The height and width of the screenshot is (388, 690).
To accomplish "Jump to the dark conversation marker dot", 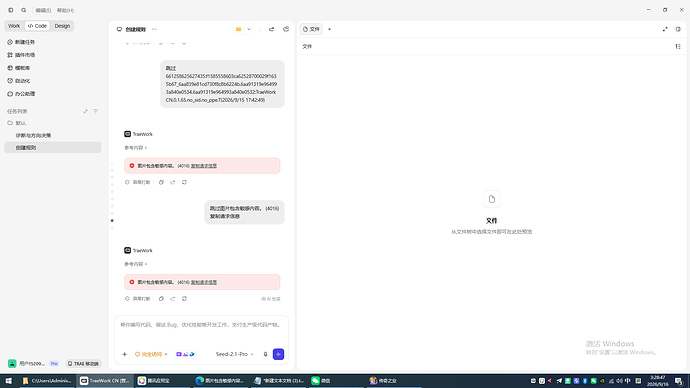I will (x=112, y=220).
